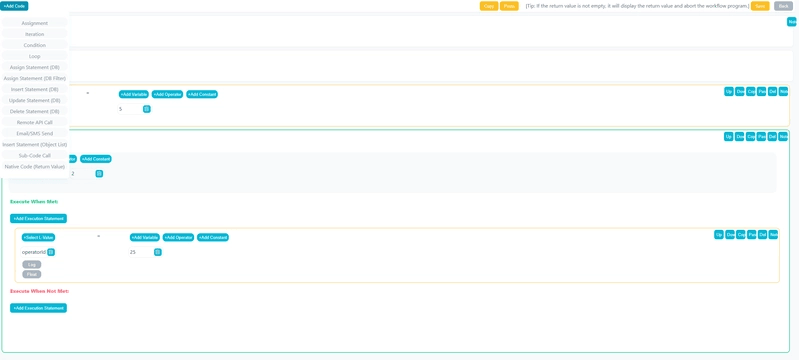
Task: Move the condition block Down
Action: (740, 137)
